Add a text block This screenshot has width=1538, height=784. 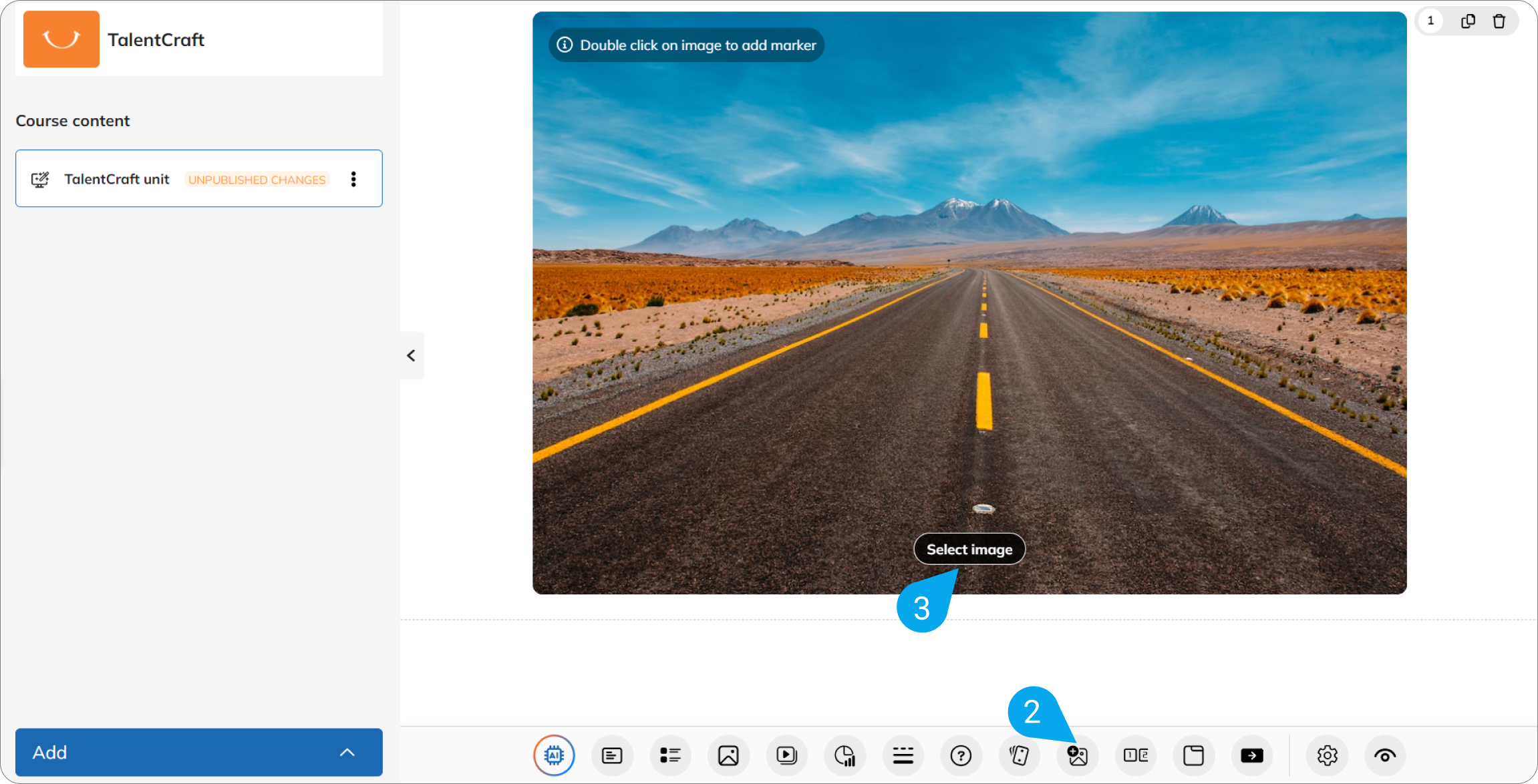pyautogui.click(x=612, y=755)
